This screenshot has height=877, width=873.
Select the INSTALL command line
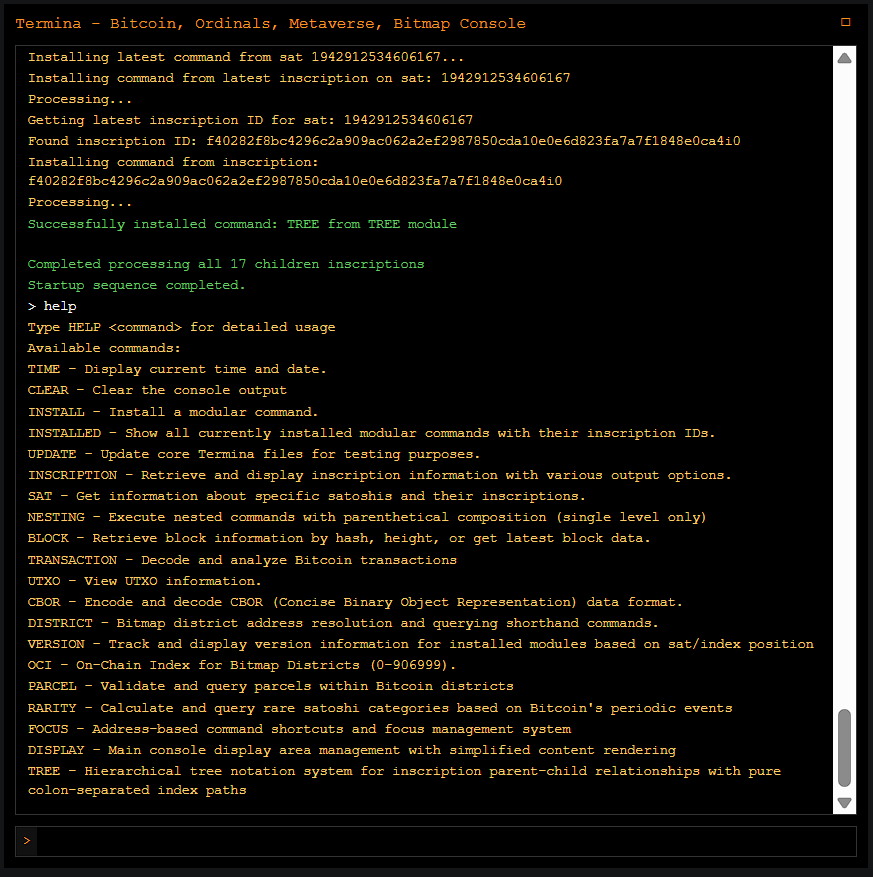pyautogui.click(x=173, y=411)
